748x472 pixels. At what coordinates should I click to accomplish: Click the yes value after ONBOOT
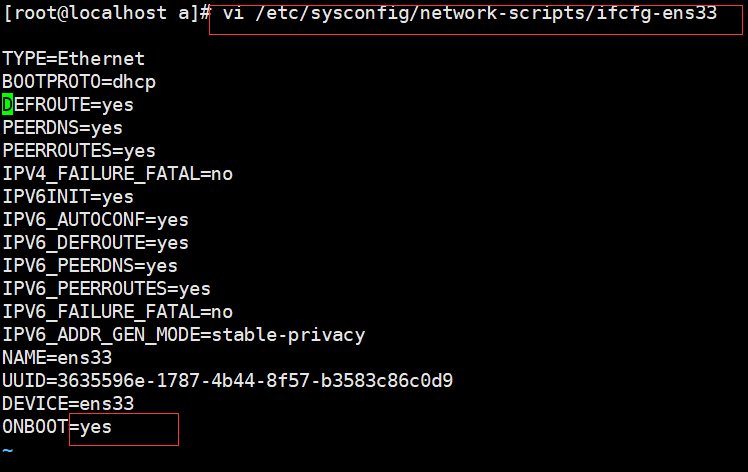[95, 427]
